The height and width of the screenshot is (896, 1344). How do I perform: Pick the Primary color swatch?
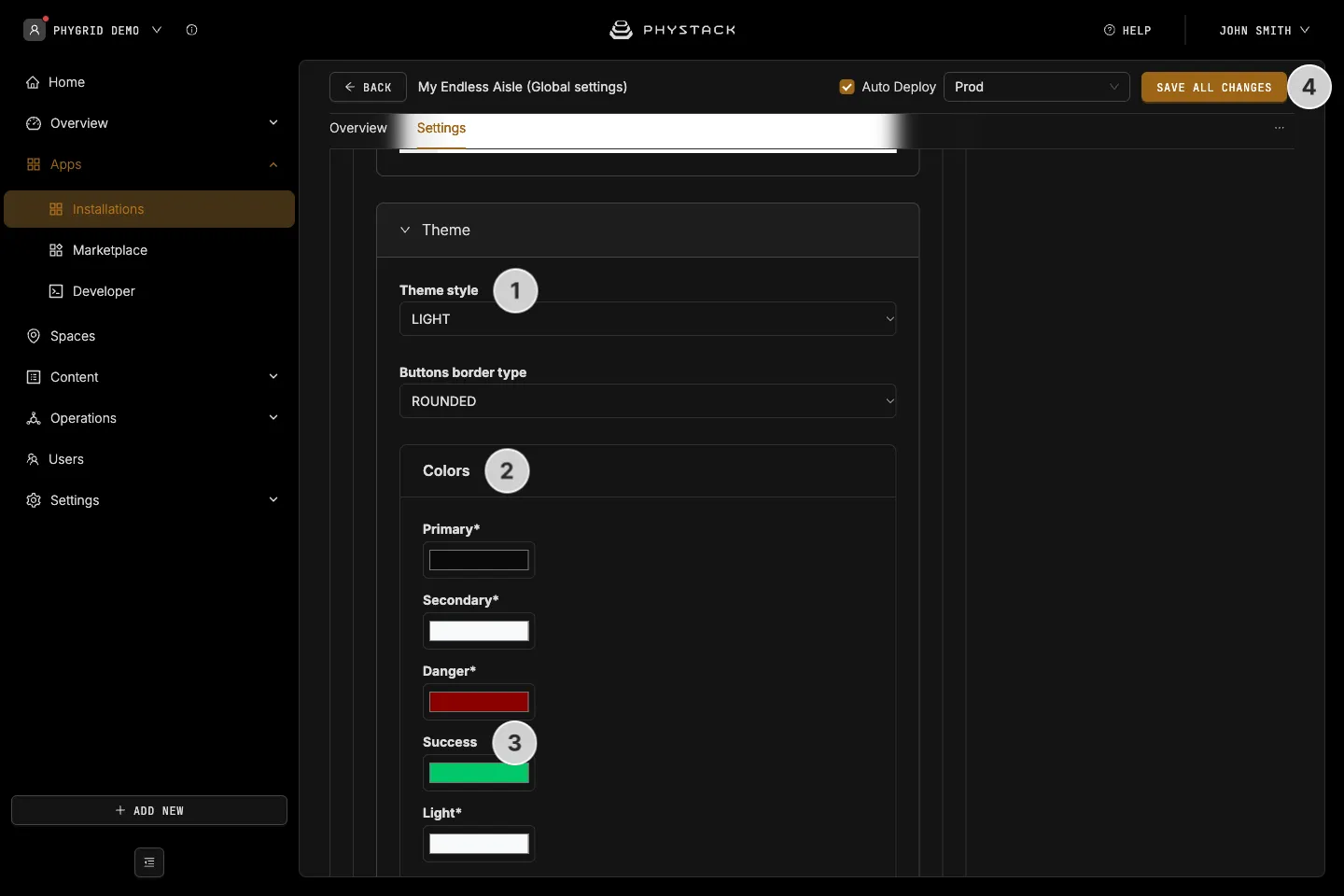(x=479, y=560)
